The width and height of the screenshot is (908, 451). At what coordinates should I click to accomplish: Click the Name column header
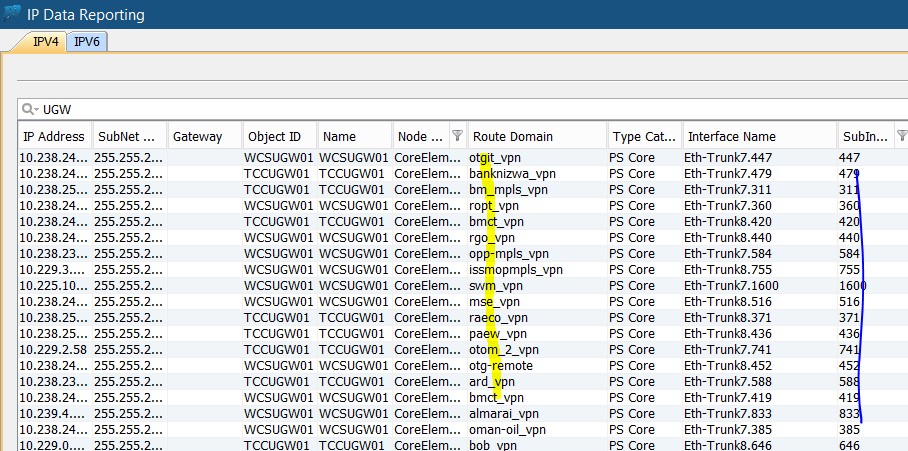tap(354, 136)
